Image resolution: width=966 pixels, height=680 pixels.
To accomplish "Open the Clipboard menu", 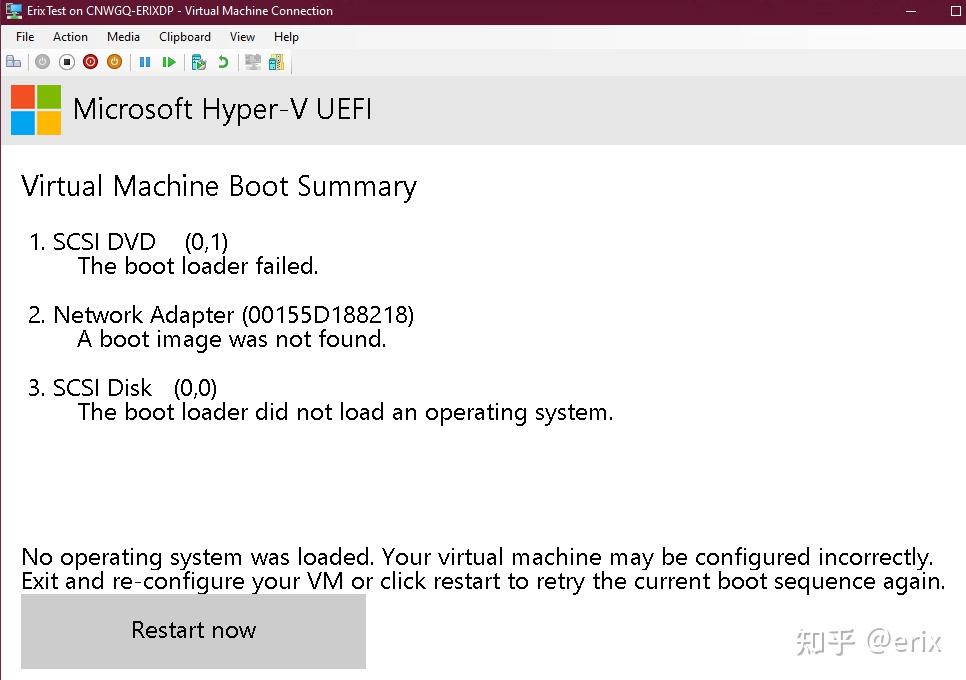I will point(185,37).
